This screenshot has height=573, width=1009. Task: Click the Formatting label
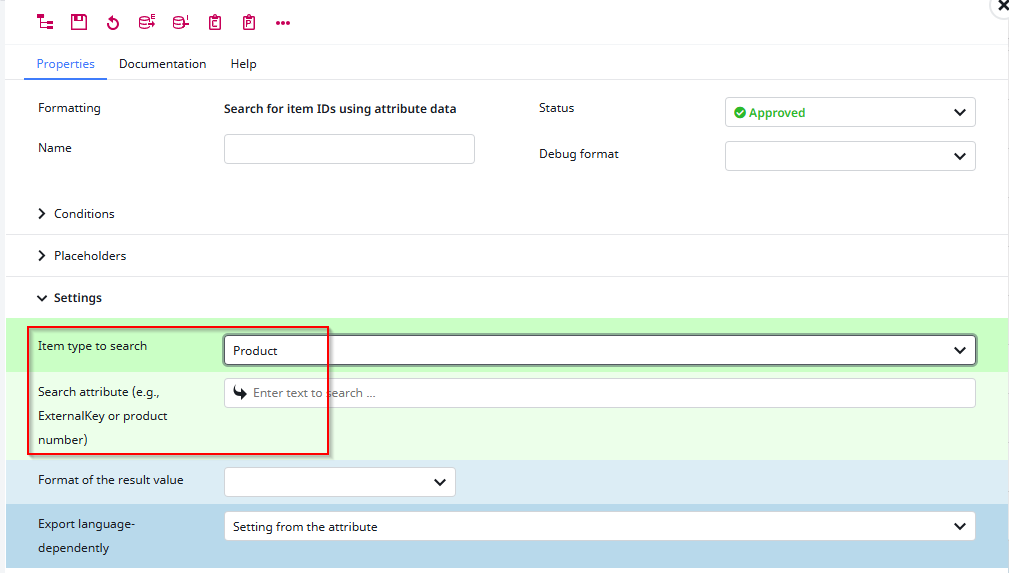(x=69, y=108)
